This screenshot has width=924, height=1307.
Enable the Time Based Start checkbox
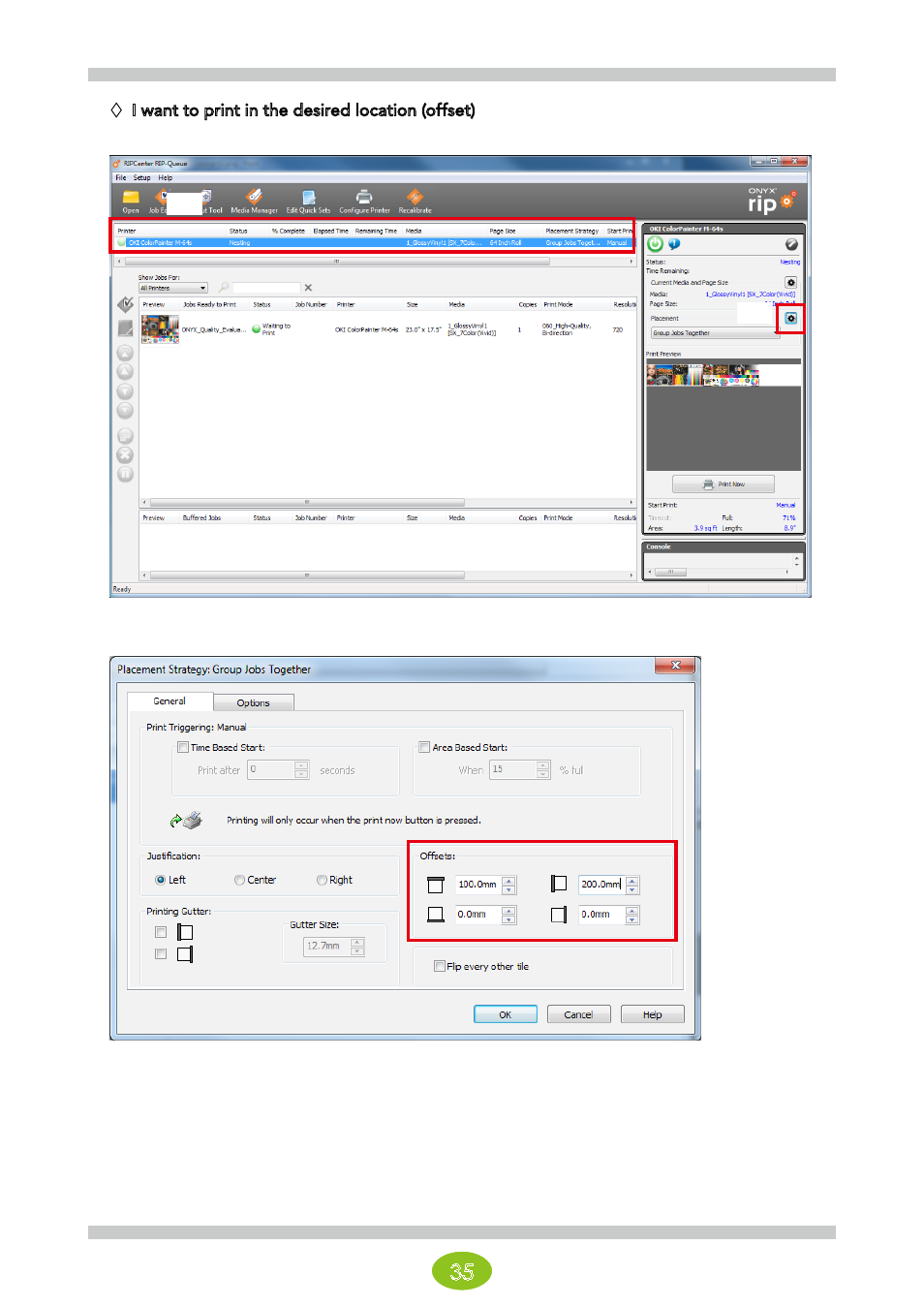tap(182, 747)
